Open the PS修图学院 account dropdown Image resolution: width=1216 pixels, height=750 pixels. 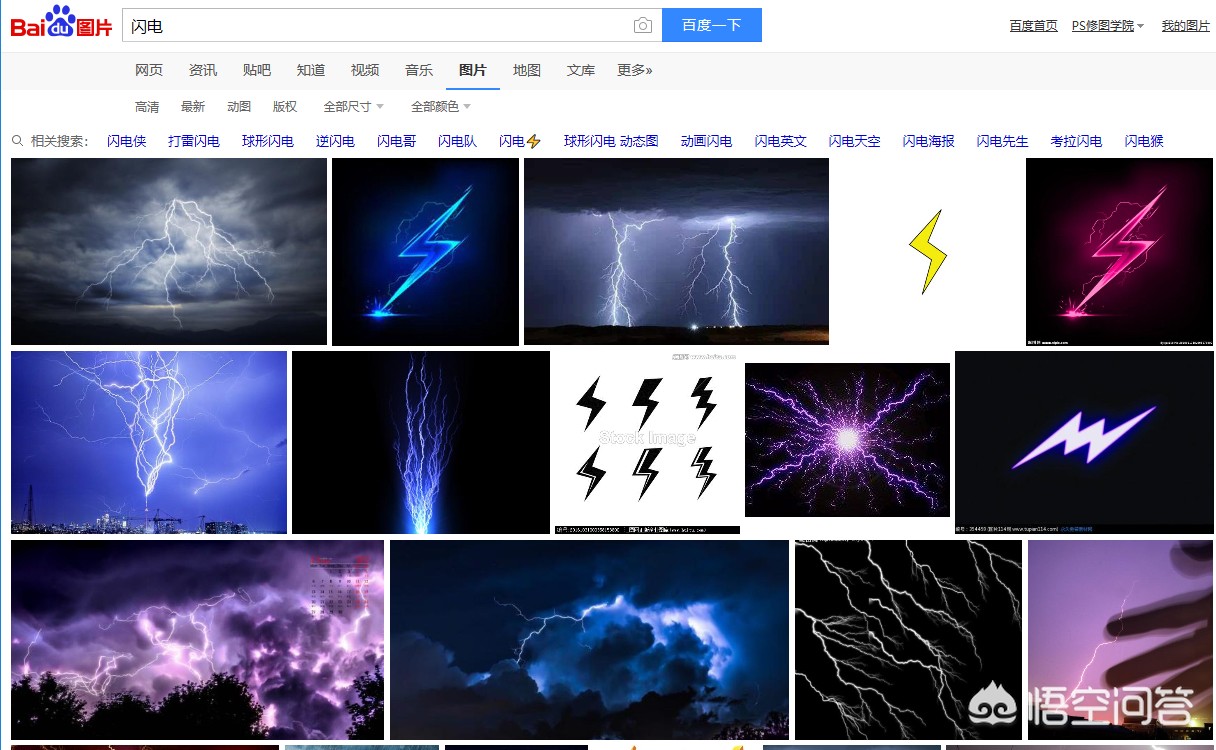[x=1108, y=26]
